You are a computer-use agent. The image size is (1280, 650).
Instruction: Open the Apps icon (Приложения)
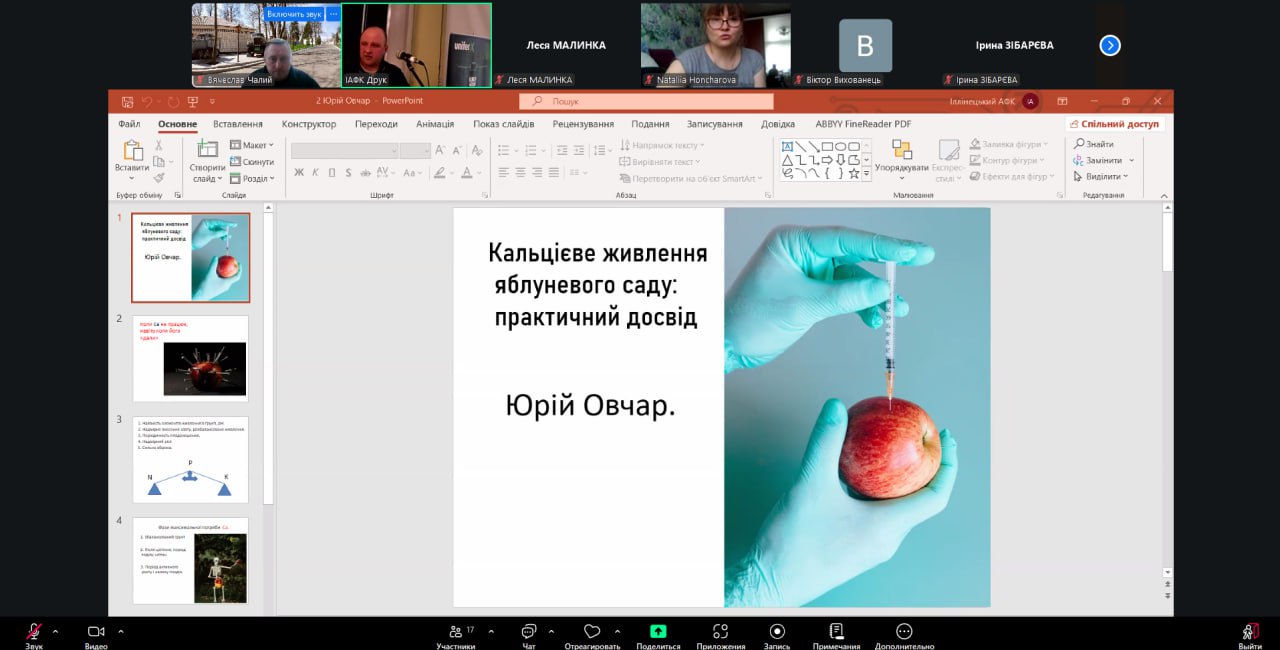pyautogui.click(x=720, y=632)
